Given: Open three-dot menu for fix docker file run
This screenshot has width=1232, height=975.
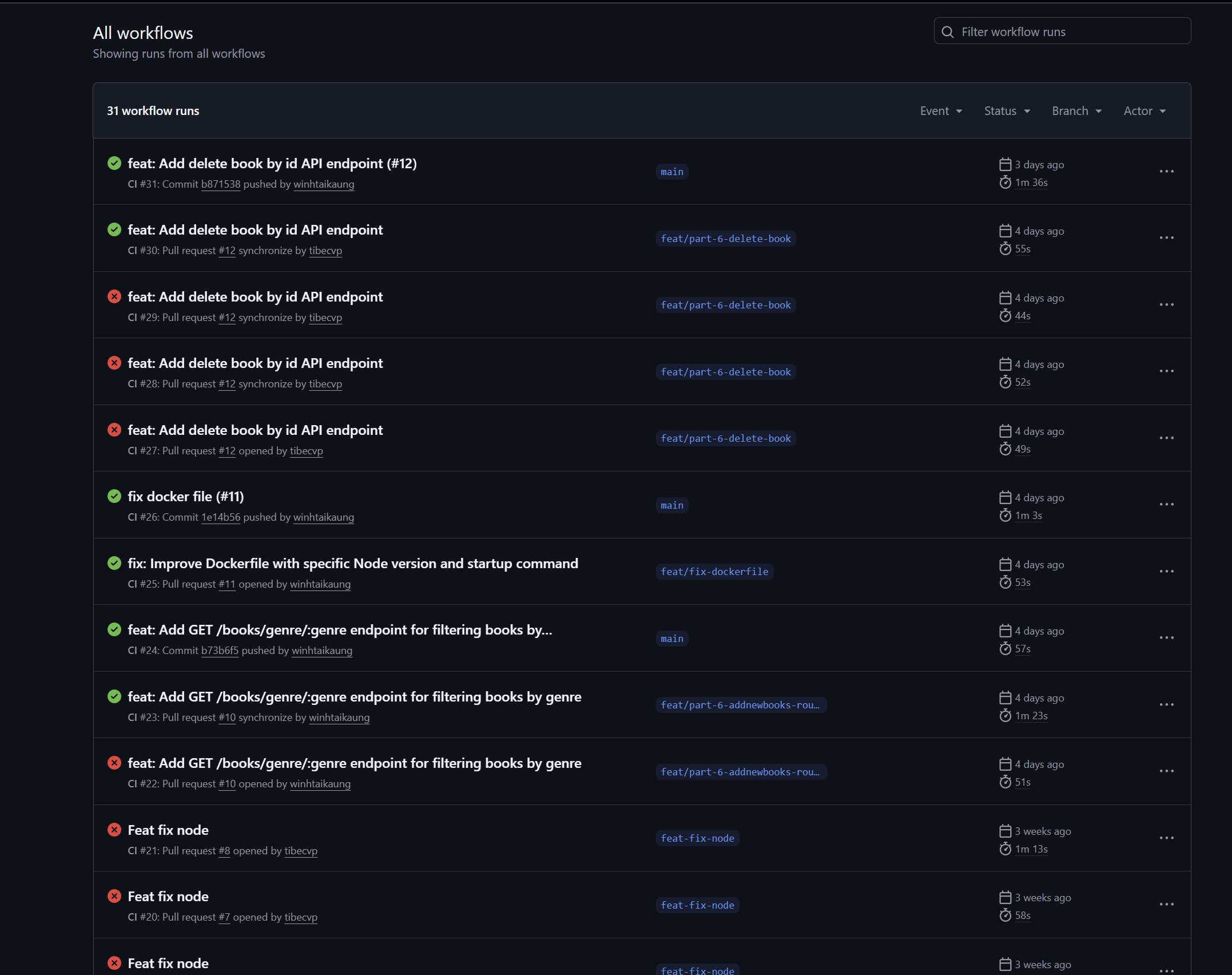Looking at the screenshot, I should coord(1166,505).
